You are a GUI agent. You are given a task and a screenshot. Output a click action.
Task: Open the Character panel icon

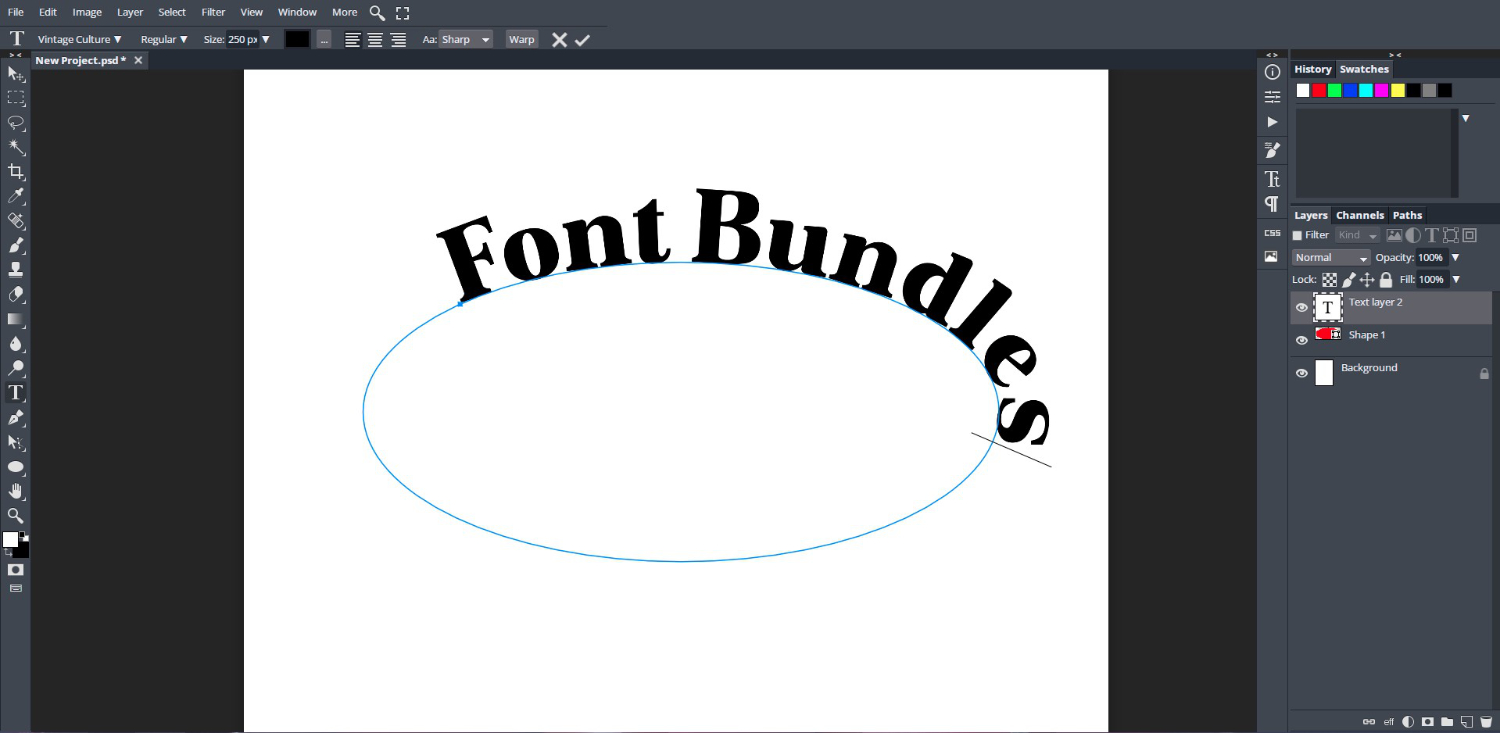1272,179
